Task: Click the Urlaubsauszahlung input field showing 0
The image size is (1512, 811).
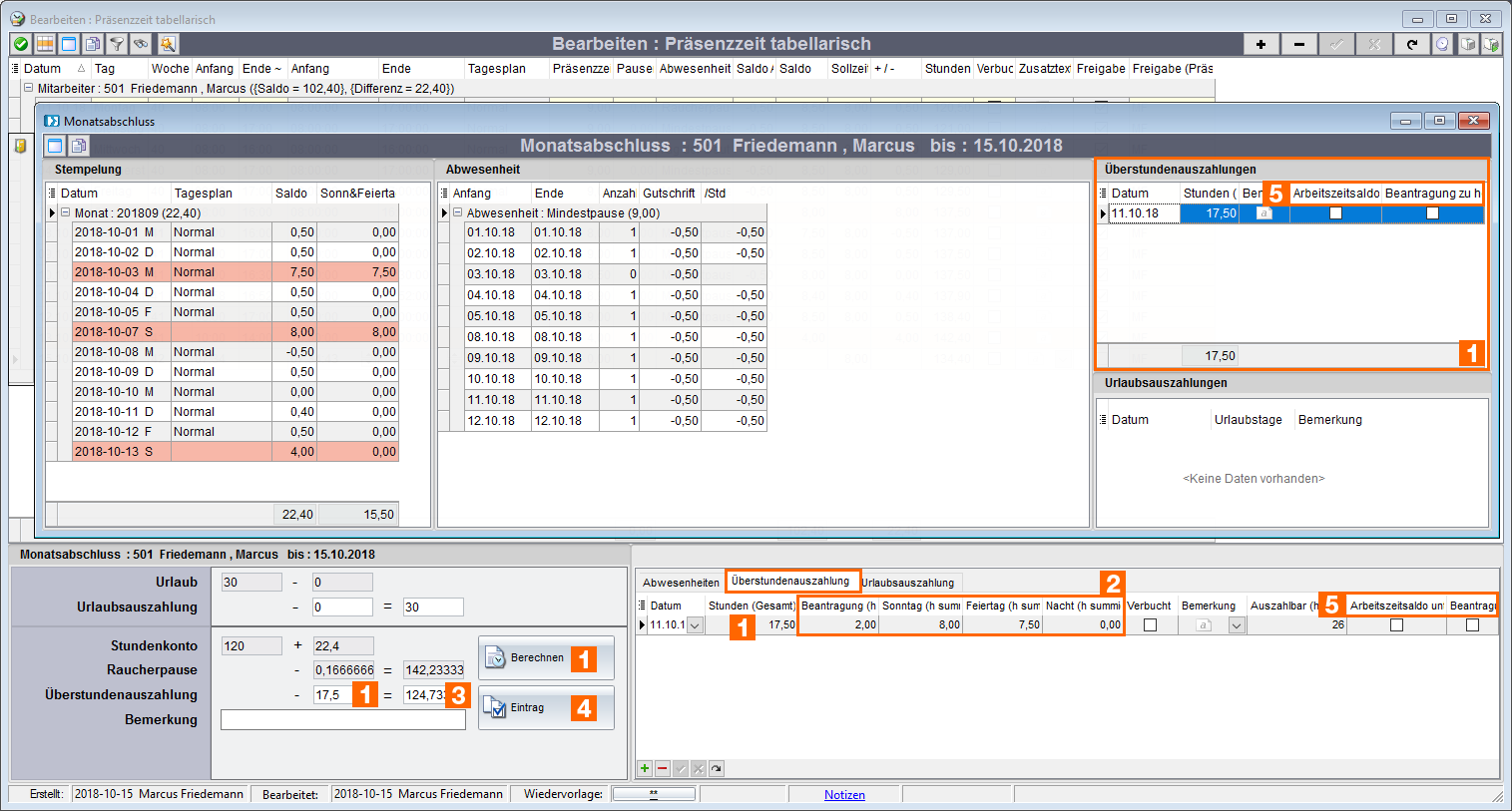Action: tap(342, 607)
